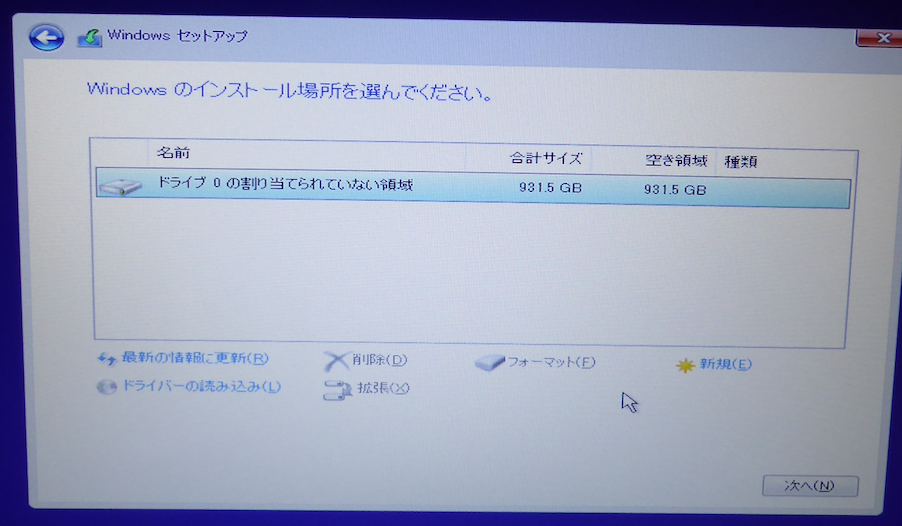Refresh the list via 最新の情報に更新(R)
This screenshot has height=526, width=902.
tap(195, 358)
